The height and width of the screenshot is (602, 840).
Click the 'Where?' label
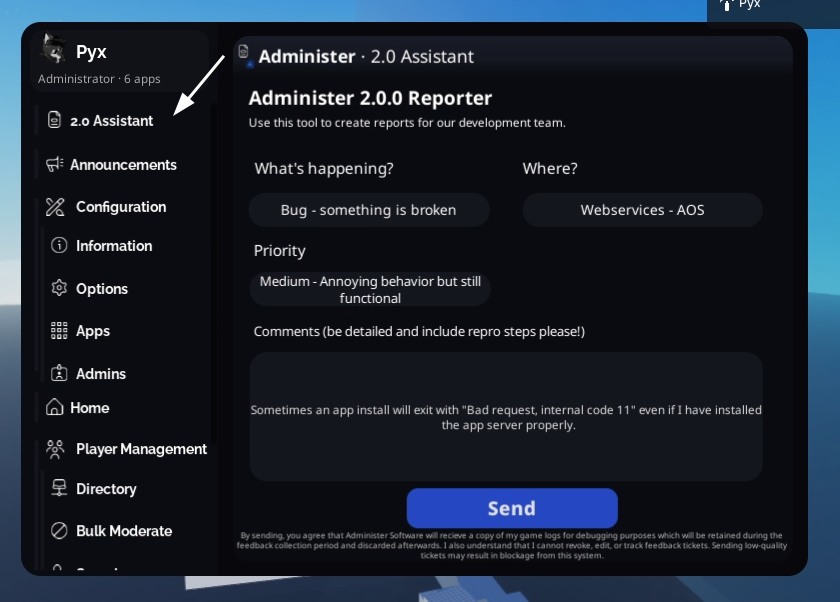tap(550, 168)
